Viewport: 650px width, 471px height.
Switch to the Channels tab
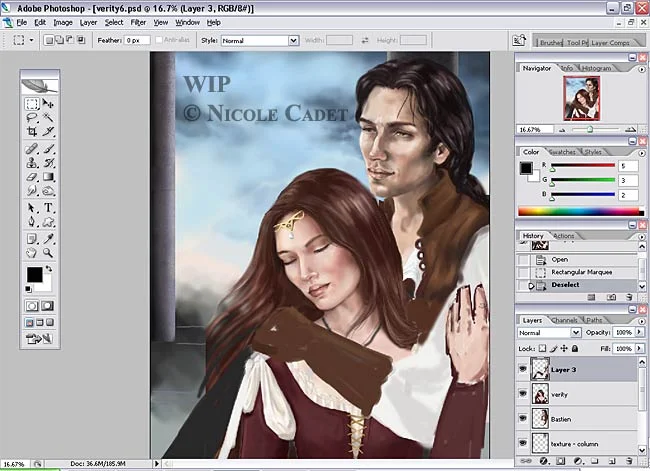(x=564, y=320)
